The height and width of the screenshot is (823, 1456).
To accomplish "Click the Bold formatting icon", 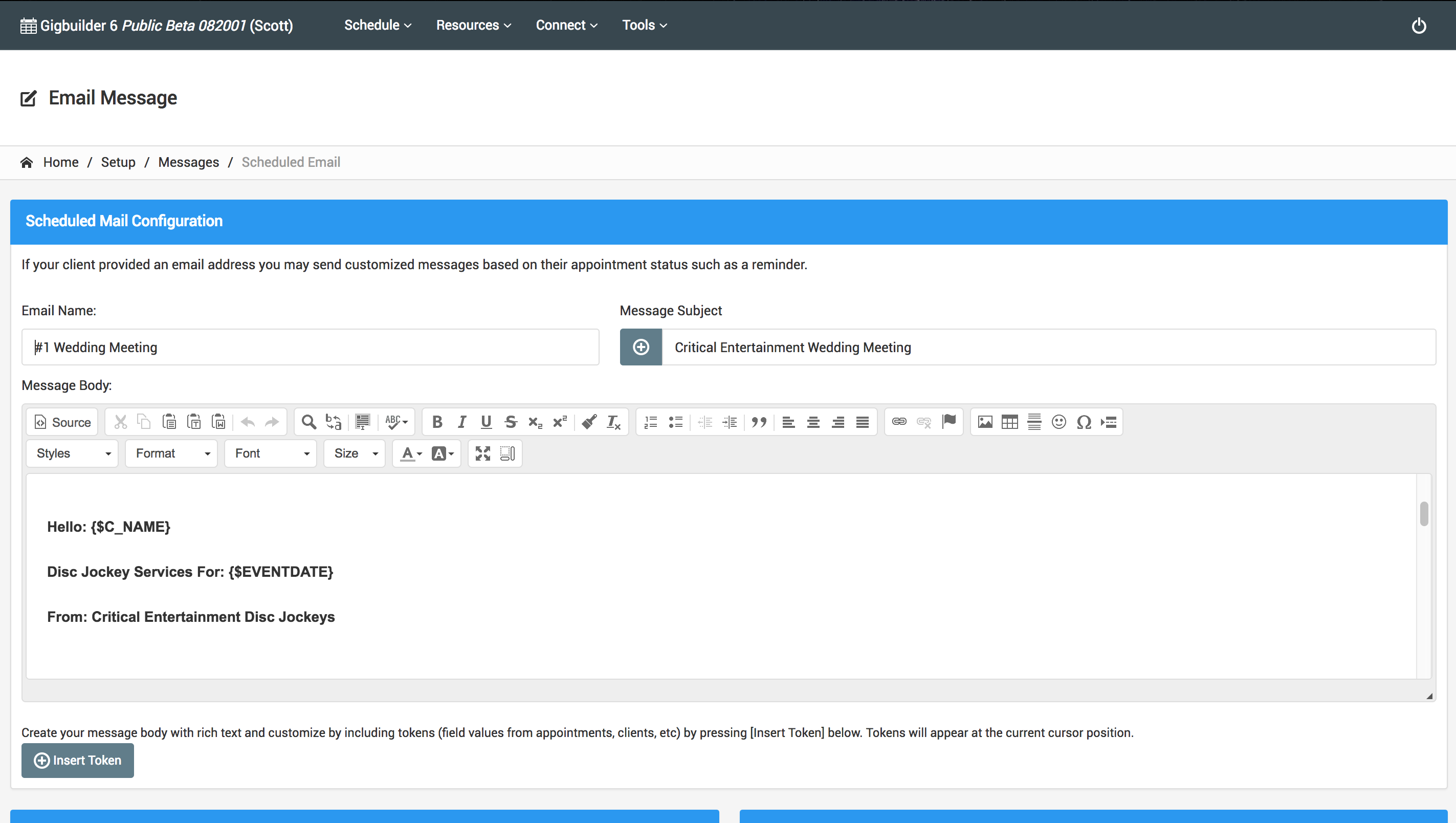I will tap(437, 422).
